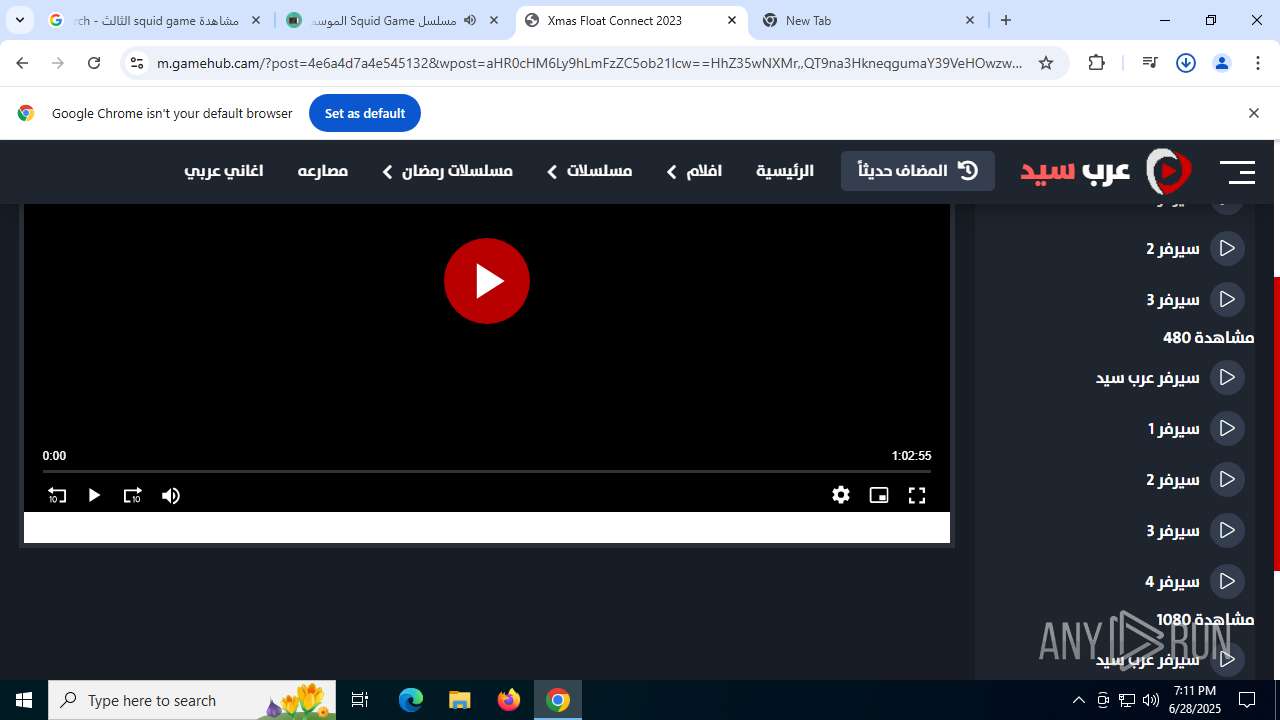Open Windows notification center
Viewport: 1280px width, 720px height.
point(1247,700)
